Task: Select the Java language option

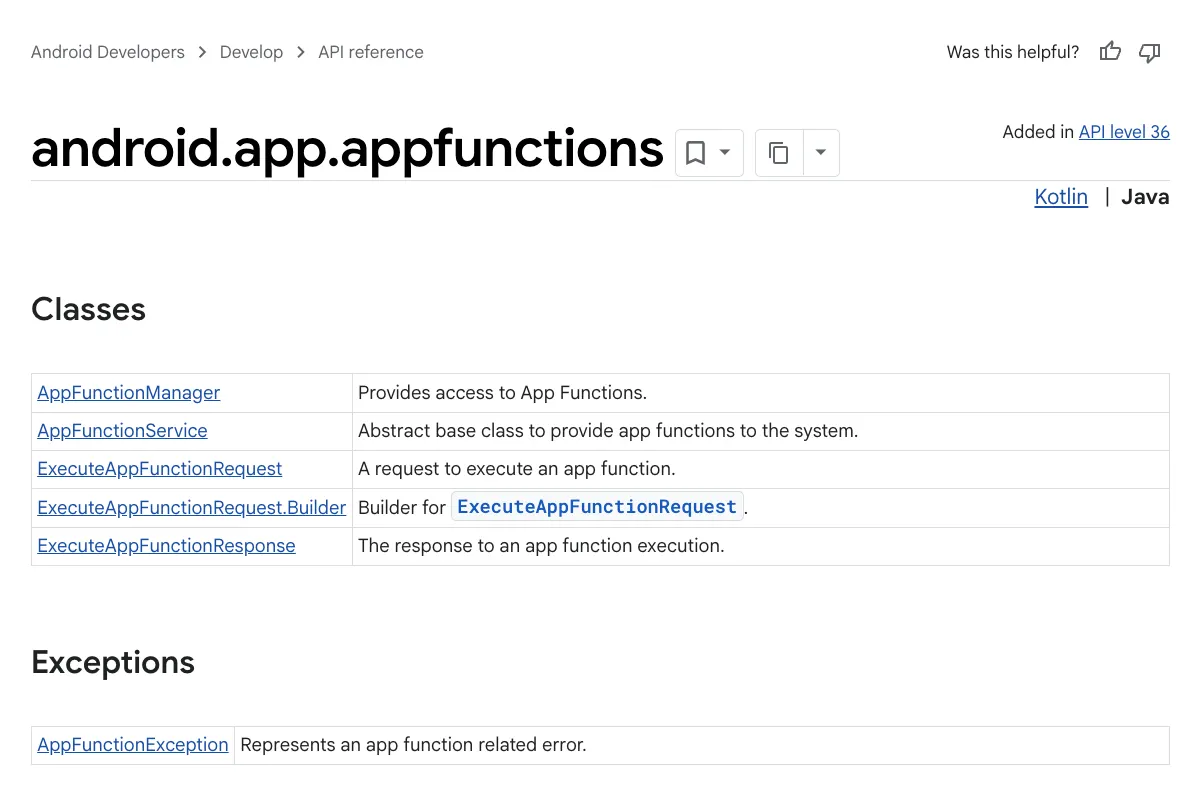Action: point(1145,197)
